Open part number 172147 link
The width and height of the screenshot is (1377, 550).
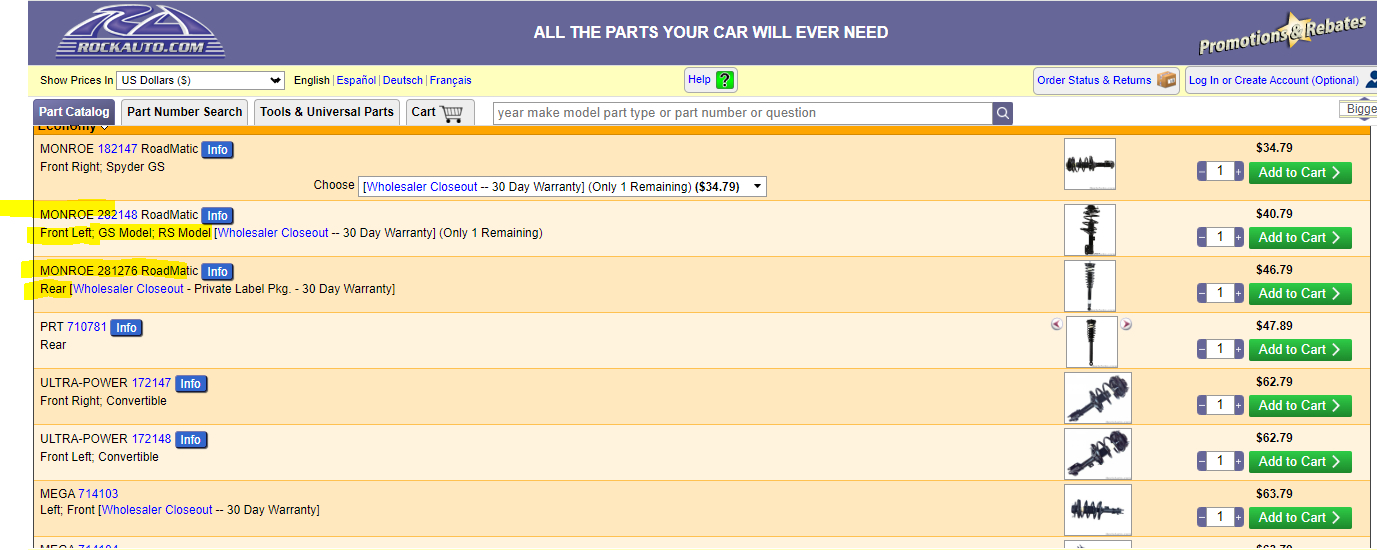(x=151, y=383)
